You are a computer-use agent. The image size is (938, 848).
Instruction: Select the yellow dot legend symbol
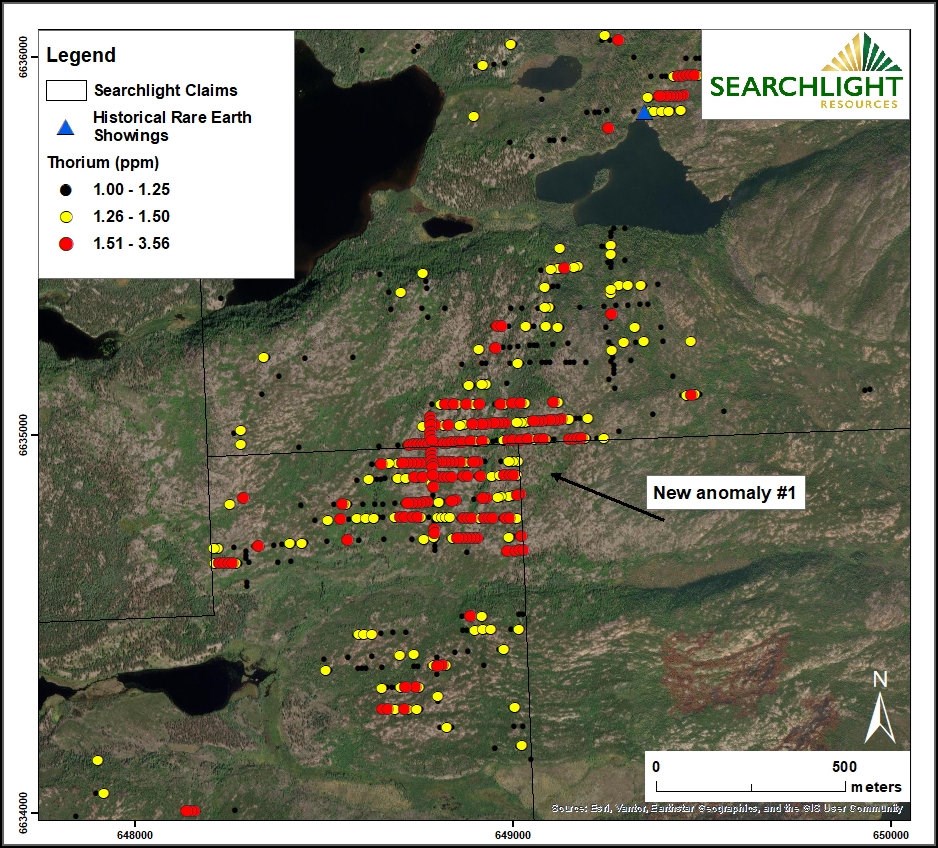tap(66, 216)
